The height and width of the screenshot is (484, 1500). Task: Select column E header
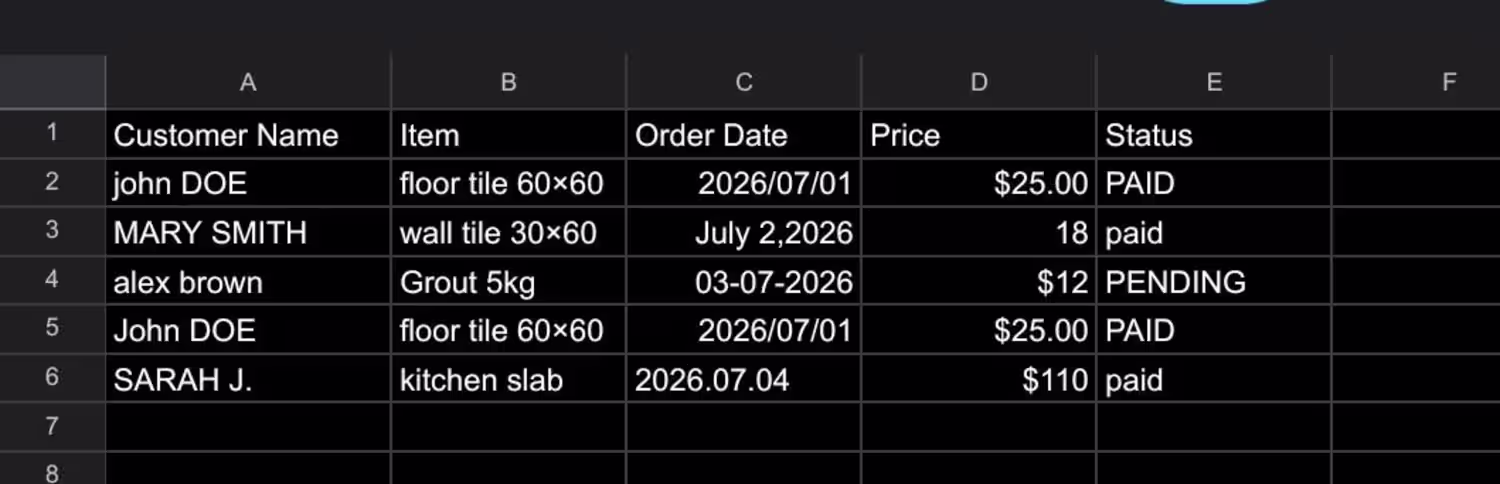point(1214,82)
